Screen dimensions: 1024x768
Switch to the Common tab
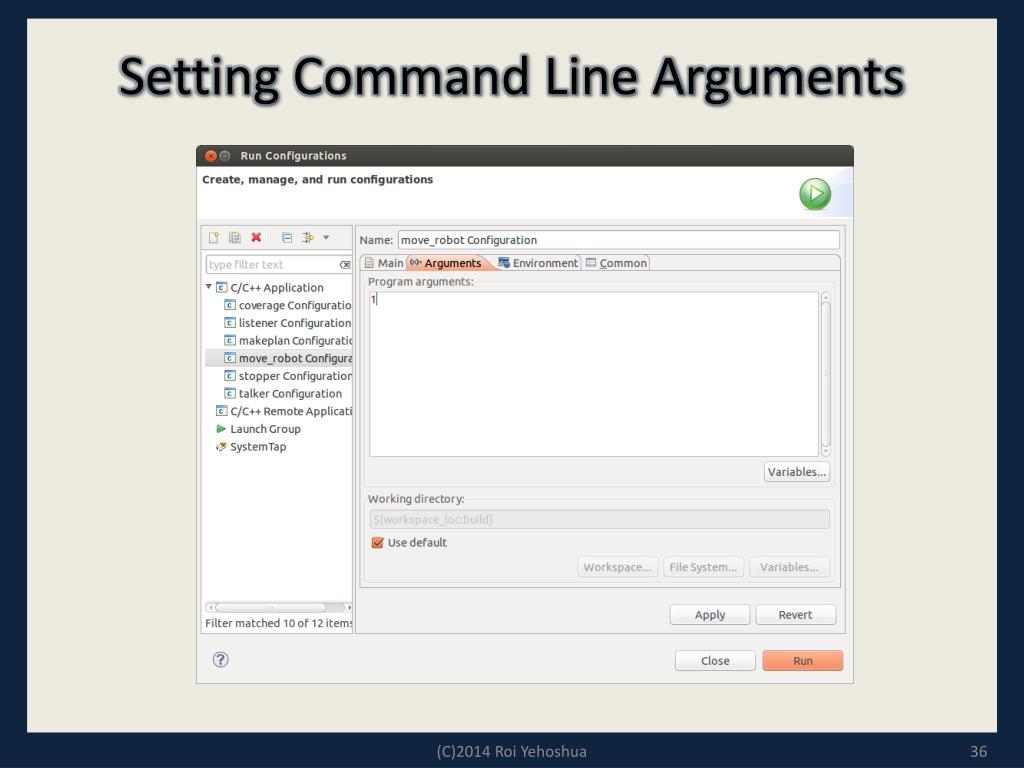(616, 263)
